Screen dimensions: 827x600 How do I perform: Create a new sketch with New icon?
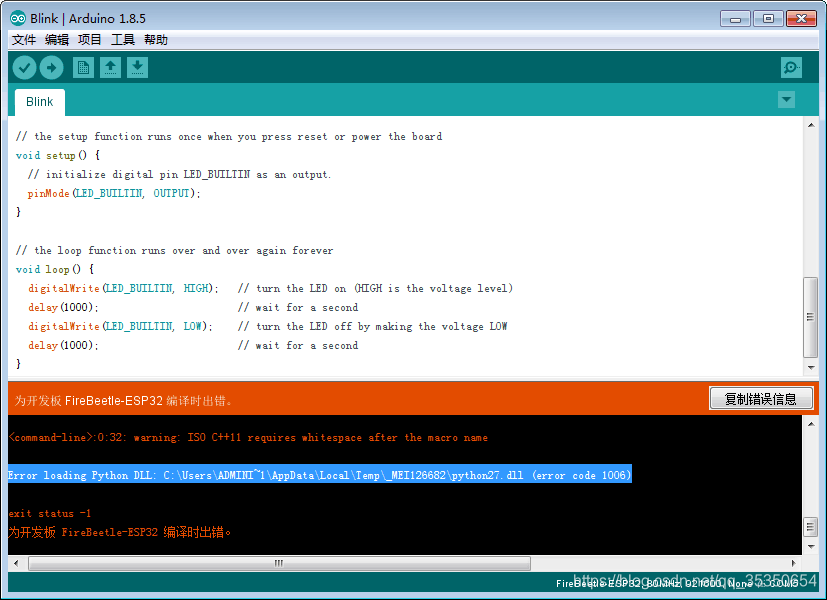tap(83, 67)
